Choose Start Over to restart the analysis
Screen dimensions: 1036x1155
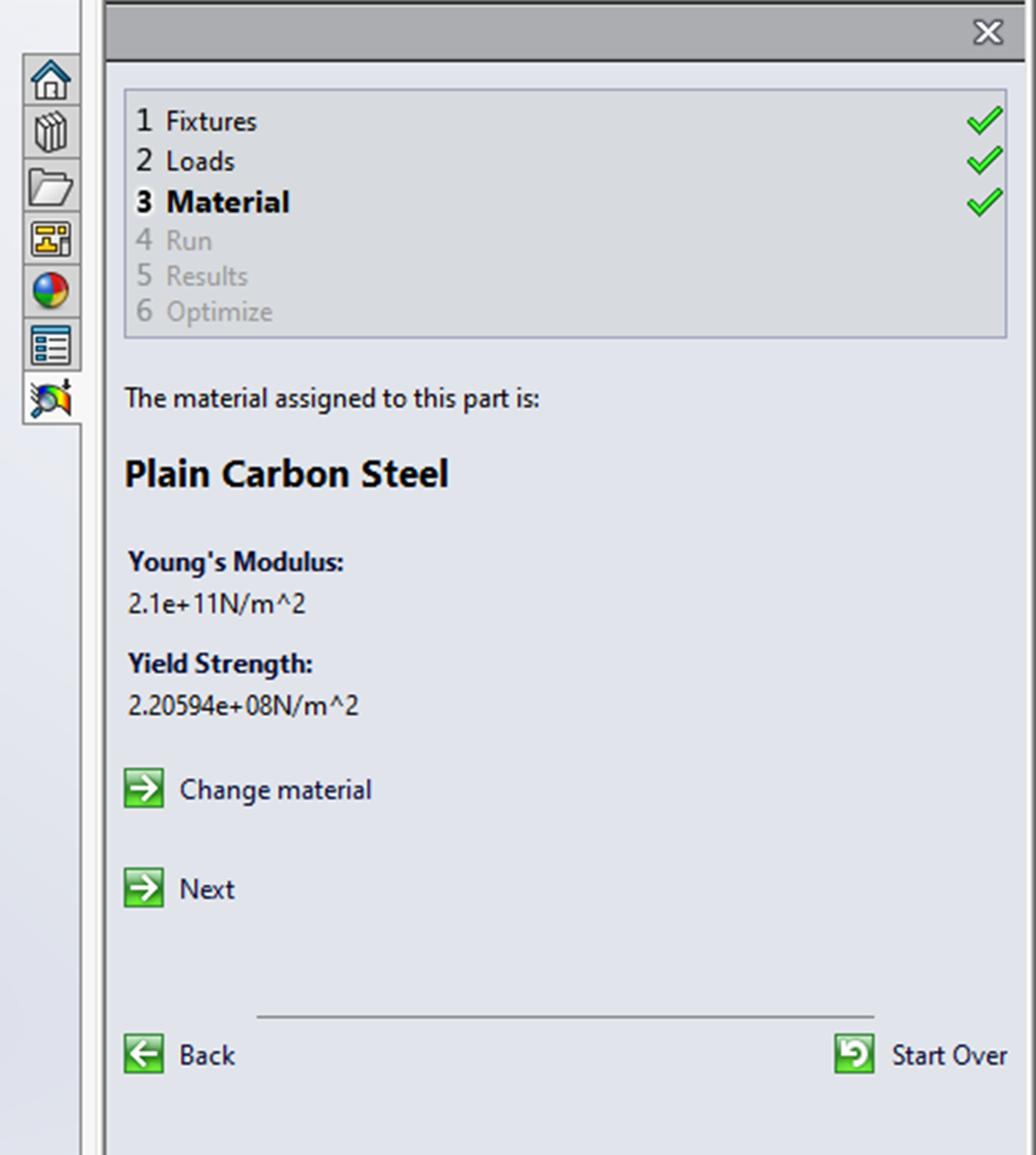950,1054
